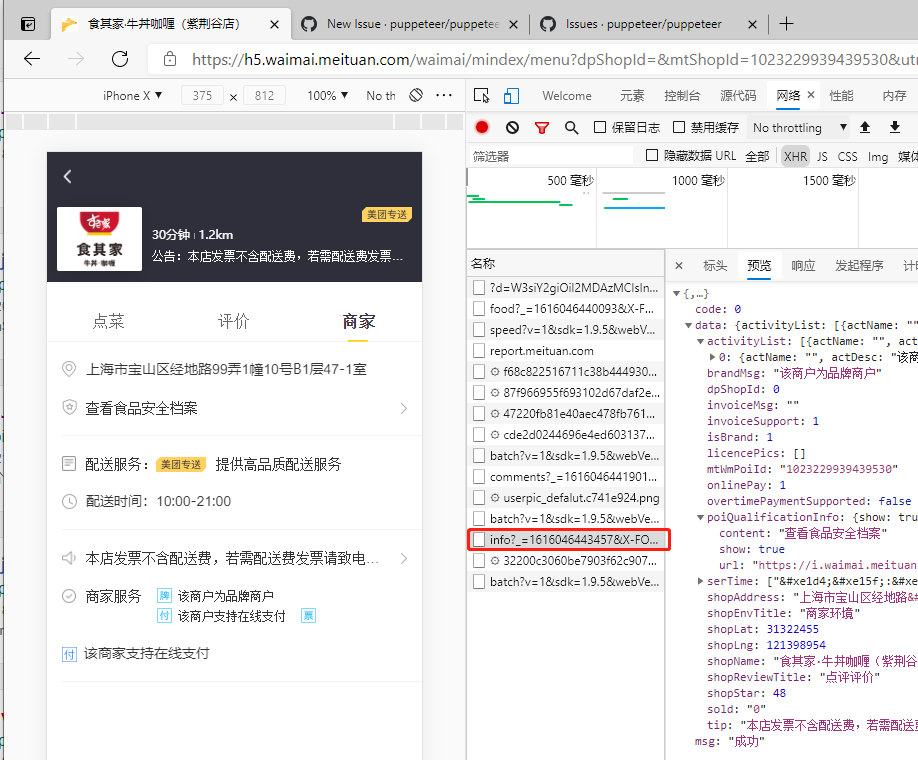Open the 源代码 DevTools tab
918x760 pixels.
738,95
